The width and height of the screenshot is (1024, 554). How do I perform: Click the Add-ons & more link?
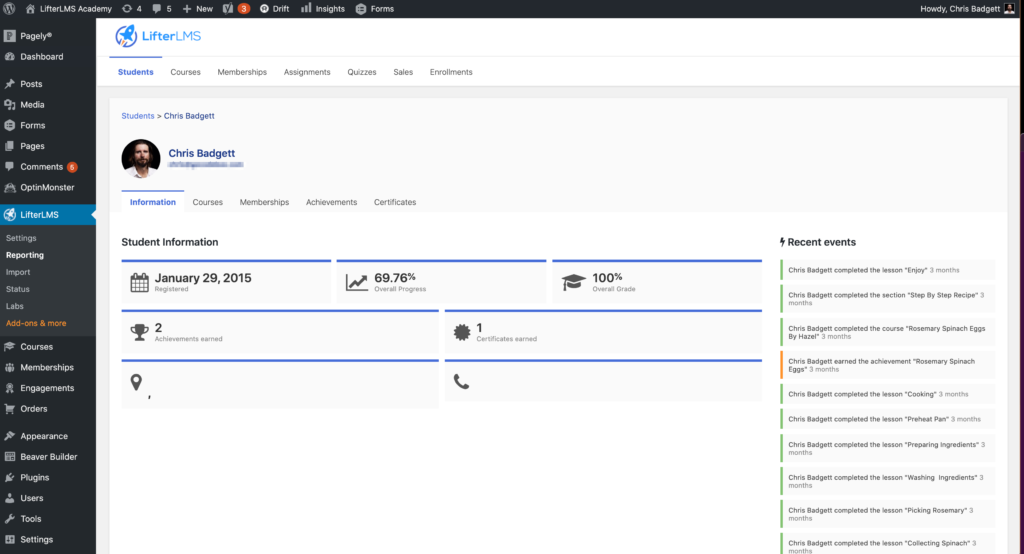point(36,323)
